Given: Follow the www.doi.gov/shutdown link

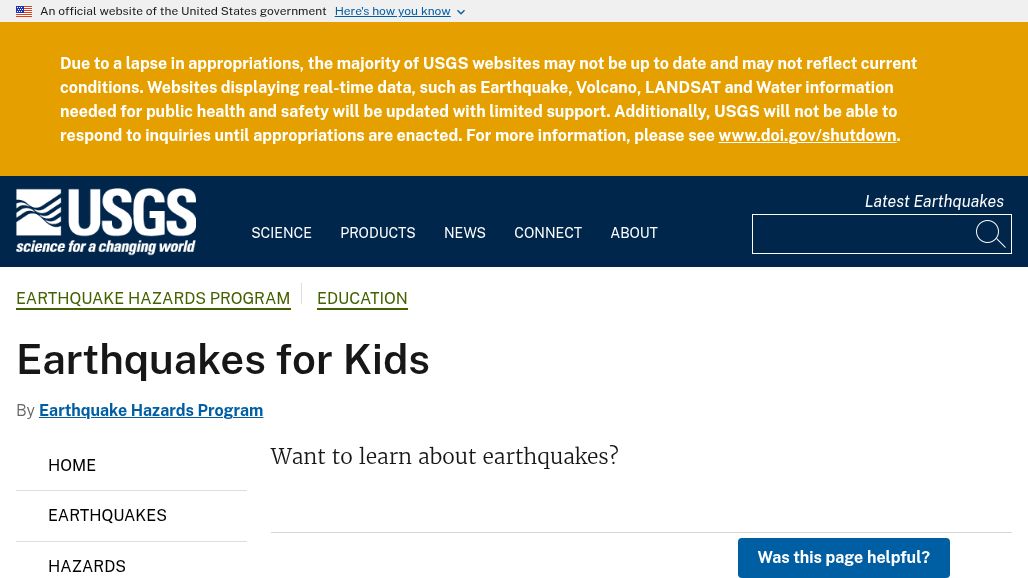Looking at the screenshot, I should point(807,136).
